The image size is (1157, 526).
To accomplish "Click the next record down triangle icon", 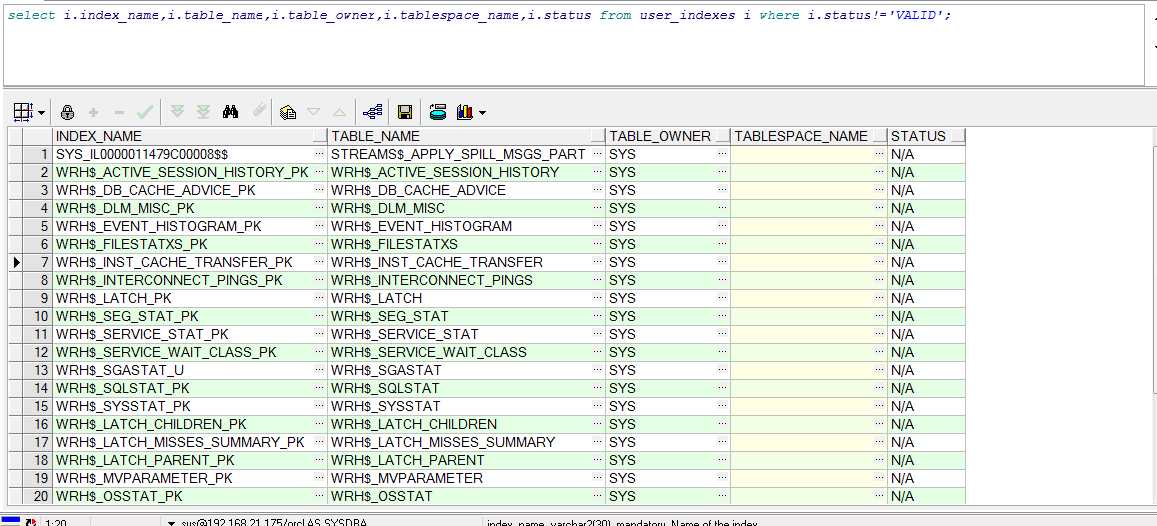I will pos(314,113).
